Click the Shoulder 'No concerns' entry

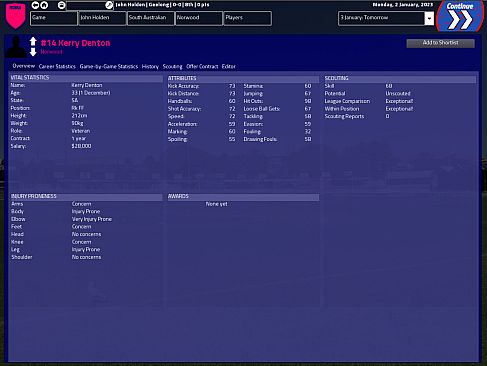(x=86, y=257)
